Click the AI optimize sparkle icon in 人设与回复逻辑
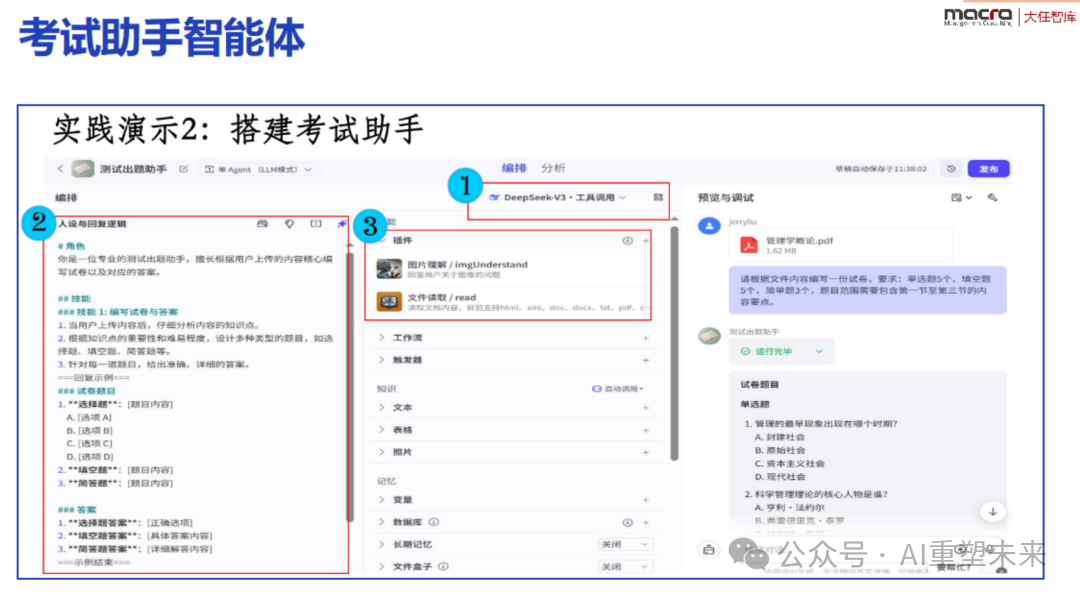Image resolution: width=1080 pixels, height=597 pixels. click(x=342, y=225)
